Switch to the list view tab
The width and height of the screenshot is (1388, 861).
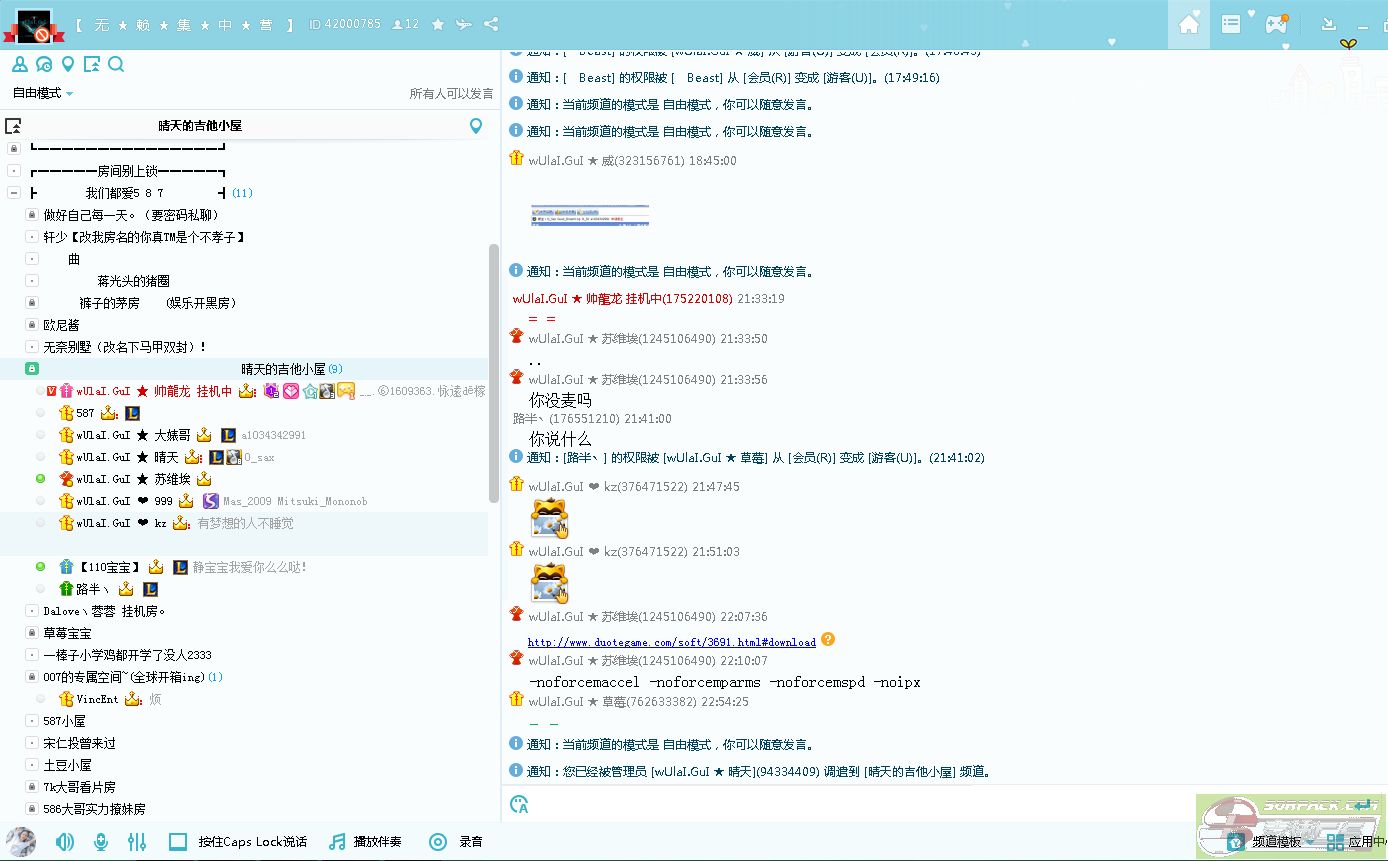tap(1232, 24)
